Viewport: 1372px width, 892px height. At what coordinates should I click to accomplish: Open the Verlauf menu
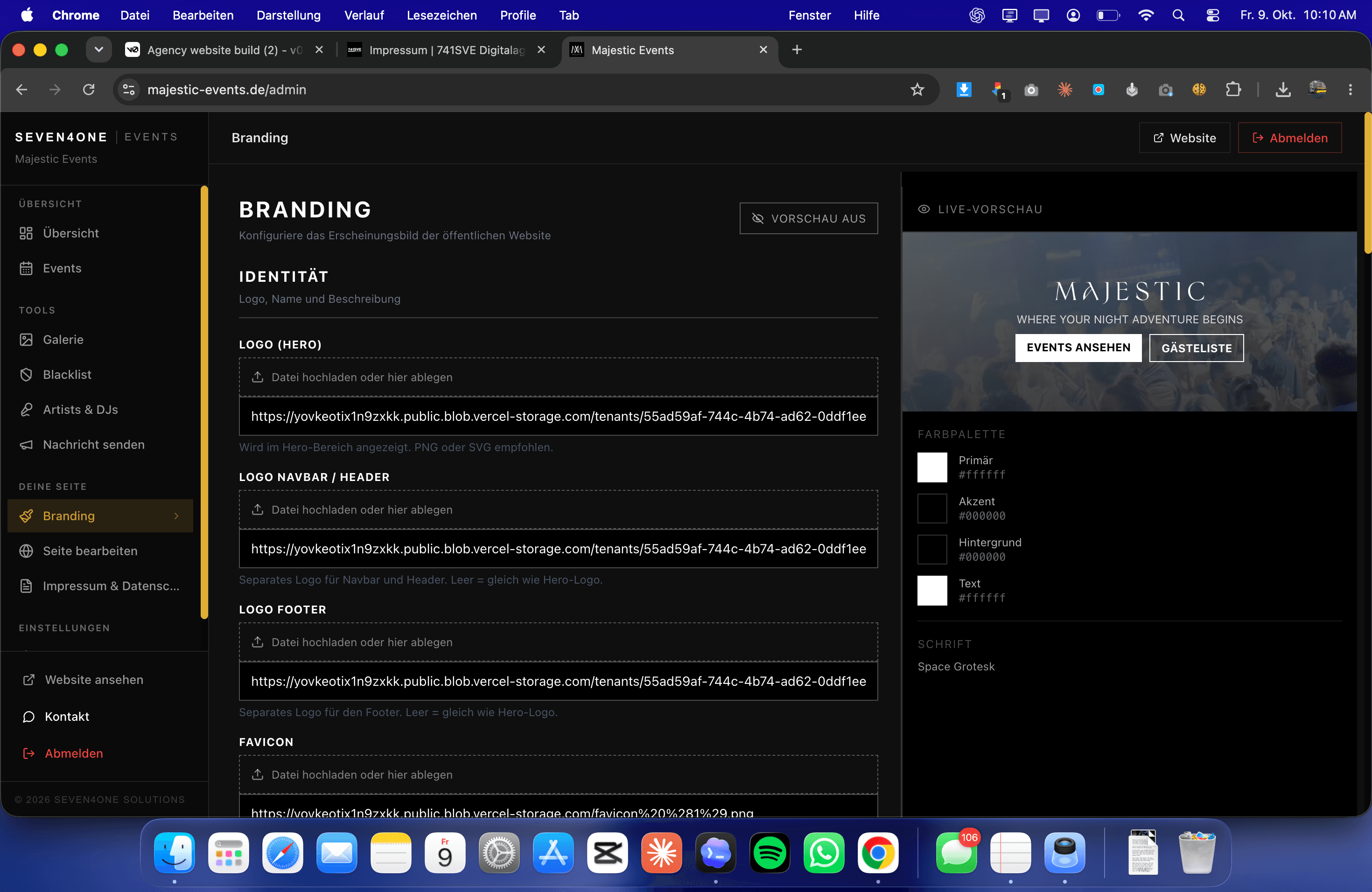coord(364,15)
